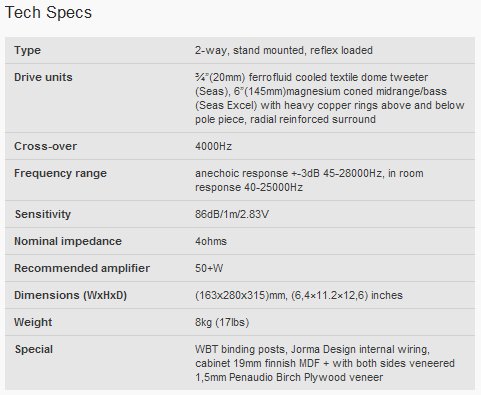Click the ferrofluid cooled tweeter description
Viewport: 481px width, 395px height.
tap(330, 98)
